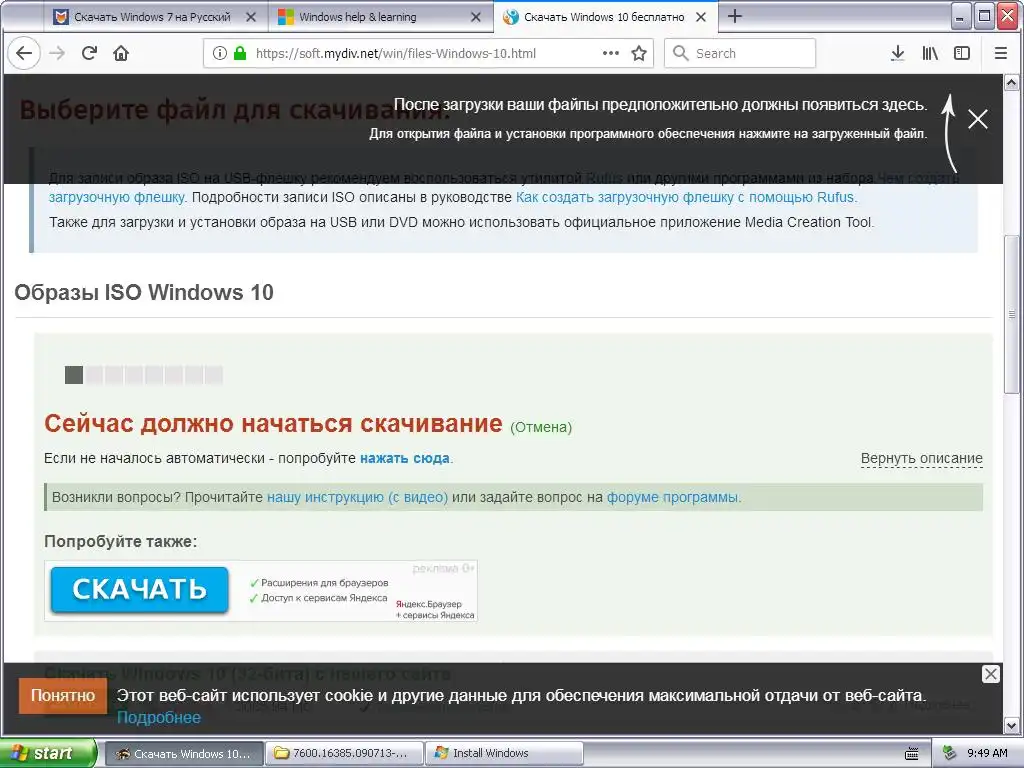This screenshot has height=768, width=1024.
Task: Open the Firefox hamburger menu
Action: coord(1000,54)
